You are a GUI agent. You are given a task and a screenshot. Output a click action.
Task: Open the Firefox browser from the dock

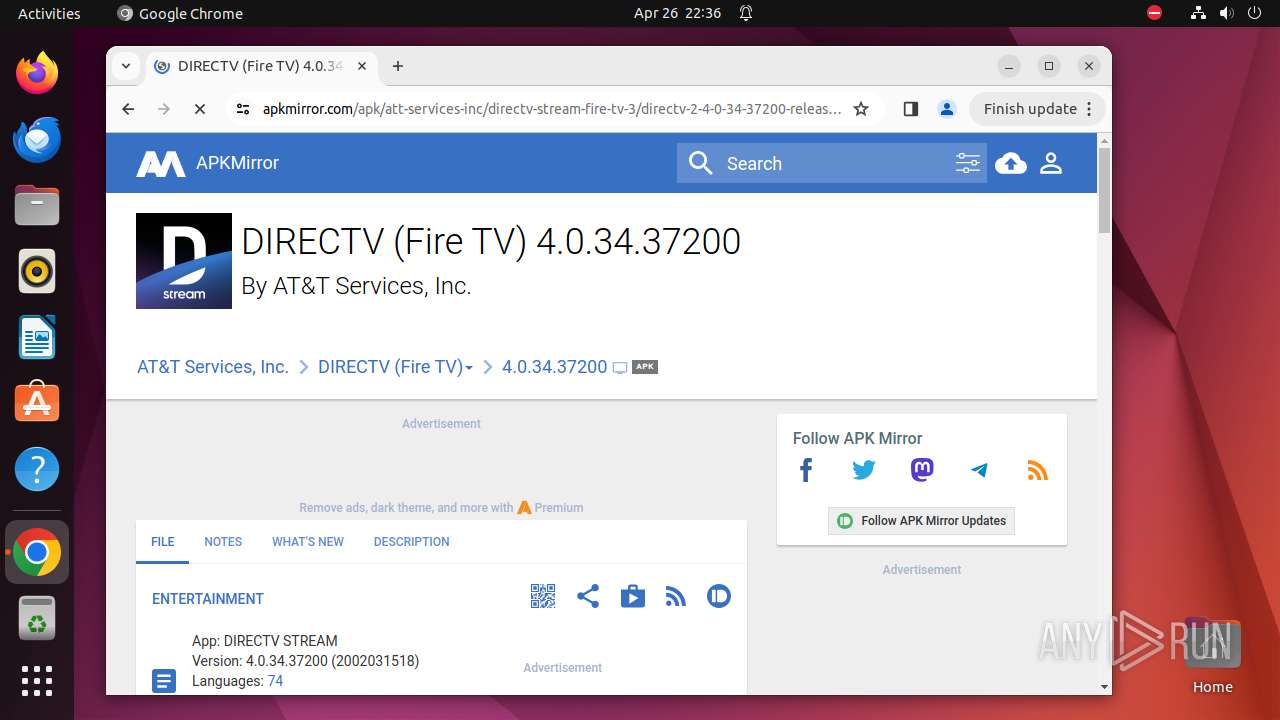pos(37,73)
